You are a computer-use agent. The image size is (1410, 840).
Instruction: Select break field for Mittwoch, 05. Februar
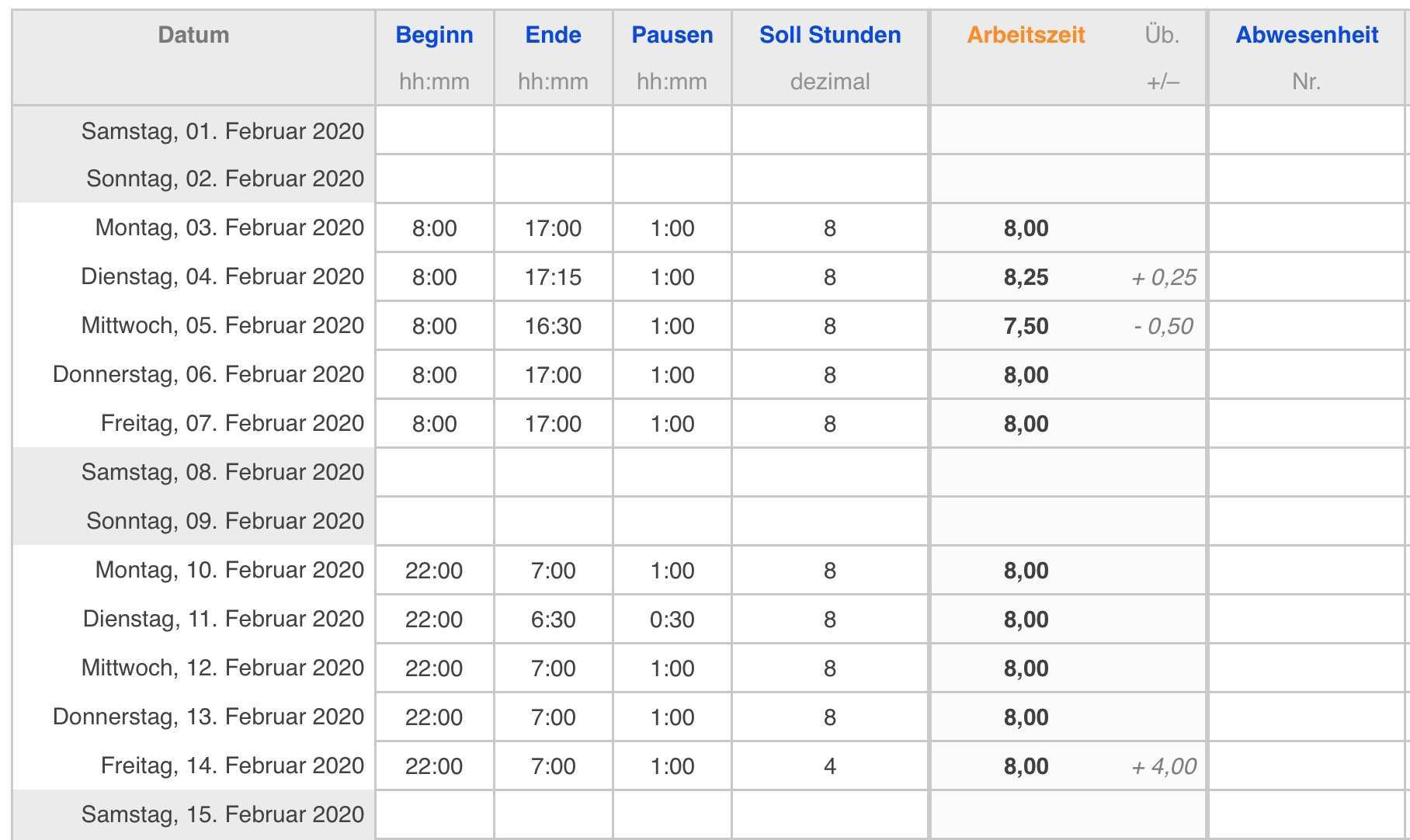[x=672, y=326]
